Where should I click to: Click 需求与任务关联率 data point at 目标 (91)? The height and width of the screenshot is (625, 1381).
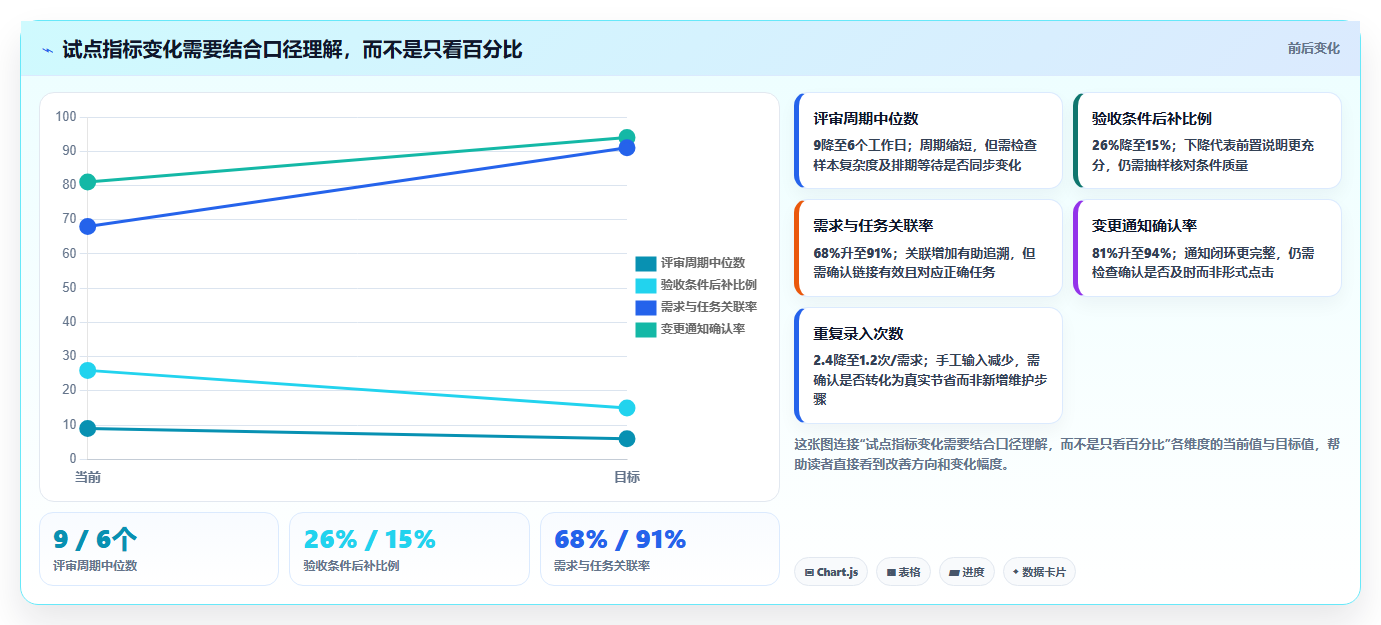coord(627,148)
